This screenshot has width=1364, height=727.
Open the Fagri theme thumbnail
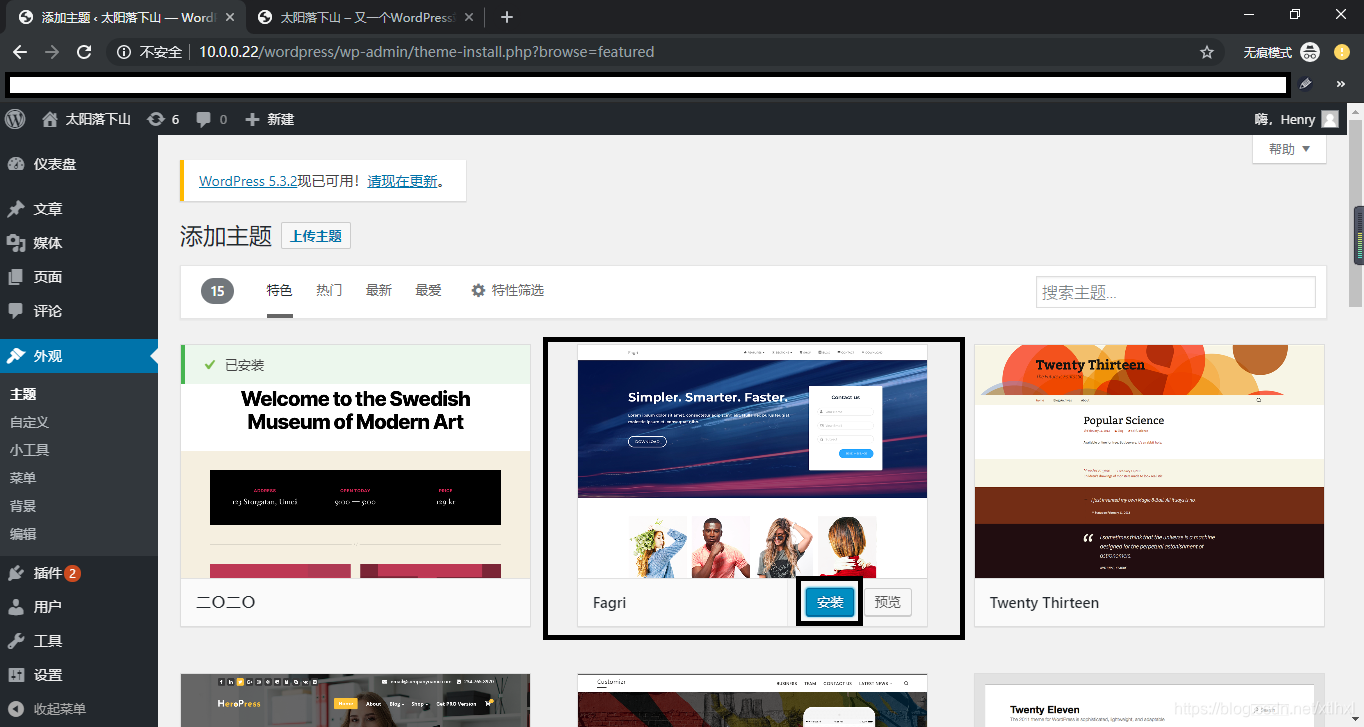point(752,461)
